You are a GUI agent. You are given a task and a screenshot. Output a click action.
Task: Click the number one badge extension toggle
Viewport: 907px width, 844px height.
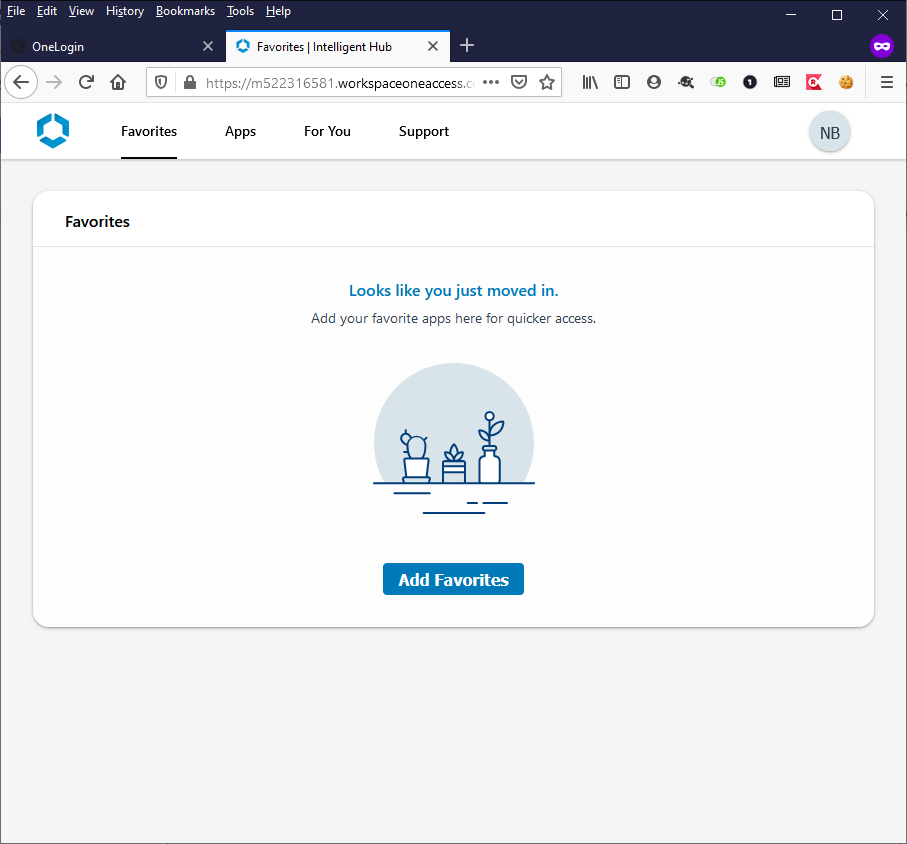750,82
